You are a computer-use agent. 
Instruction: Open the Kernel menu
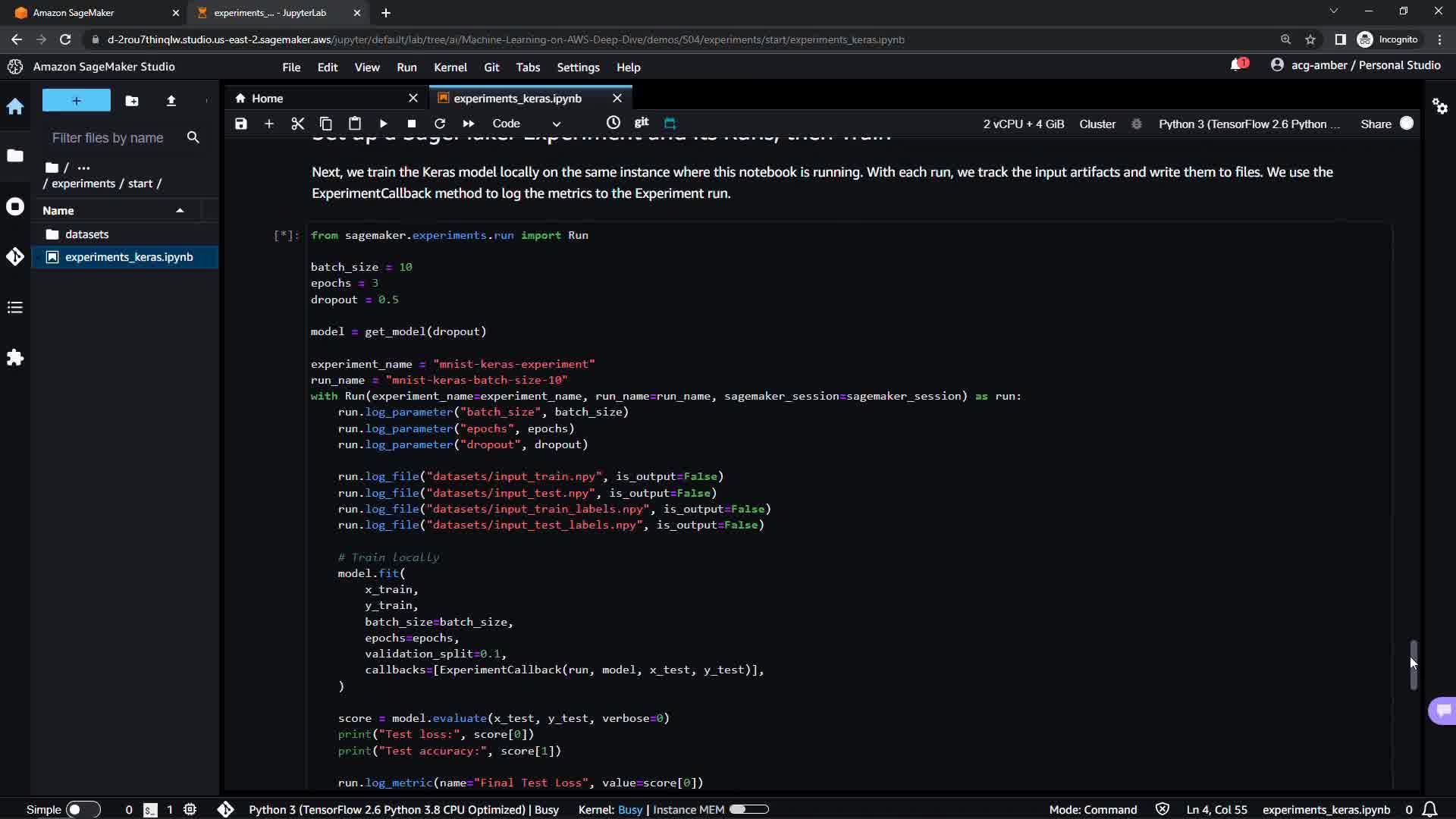450,67
